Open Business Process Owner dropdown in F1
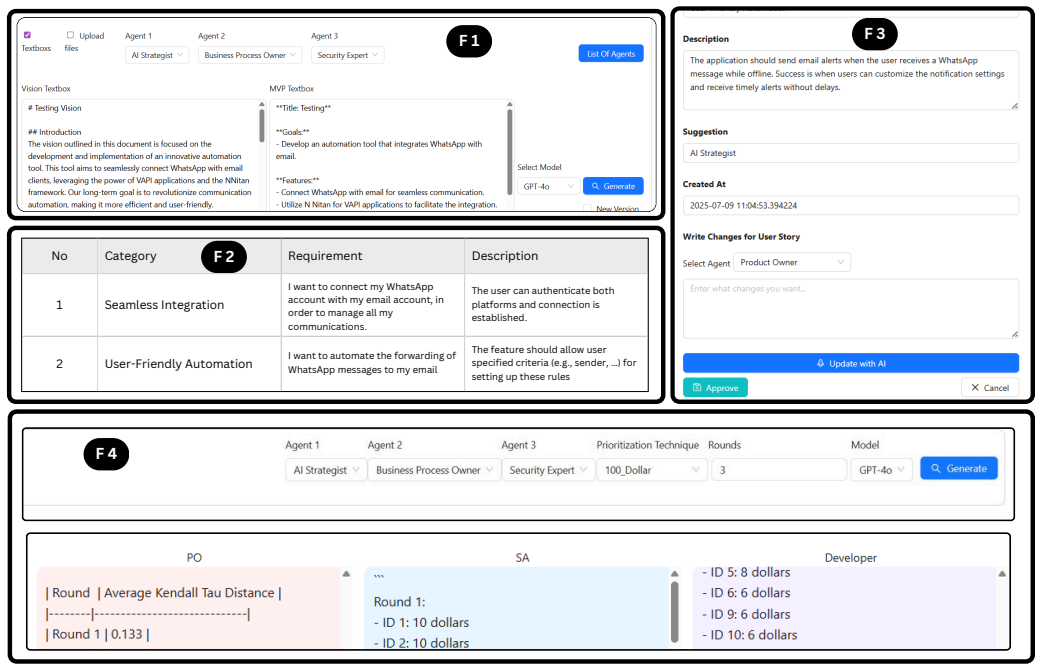1041x670 pixels. 250,55
